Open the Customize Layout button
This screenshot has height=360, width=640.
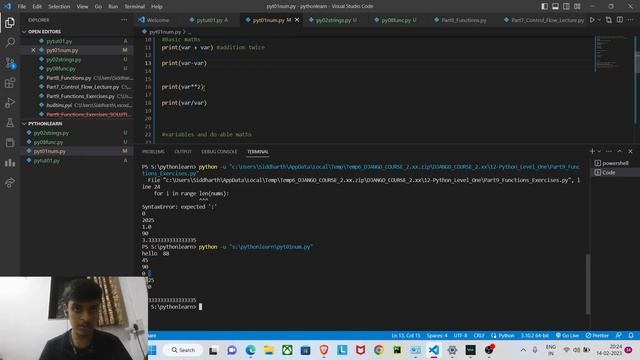click(577, 6)
